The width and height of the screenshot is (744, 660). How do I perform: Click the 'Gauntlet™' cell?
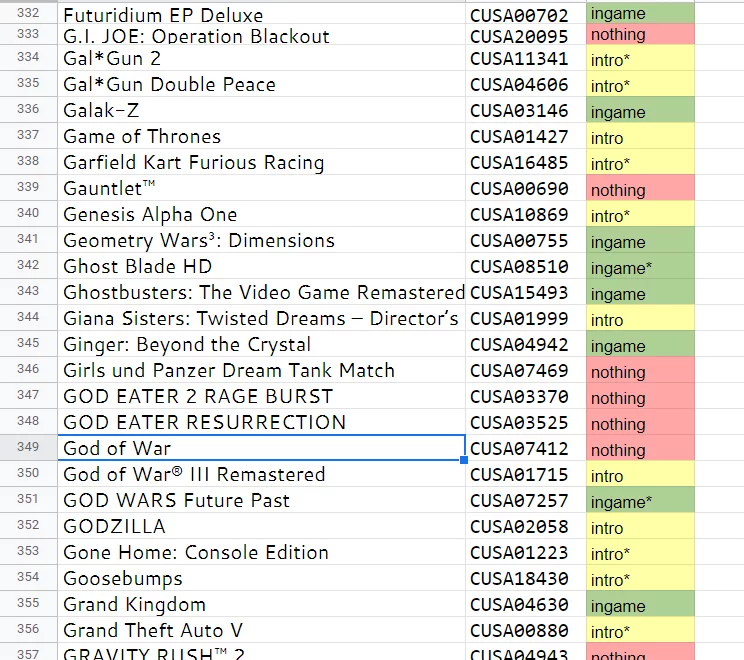[261, 188]
